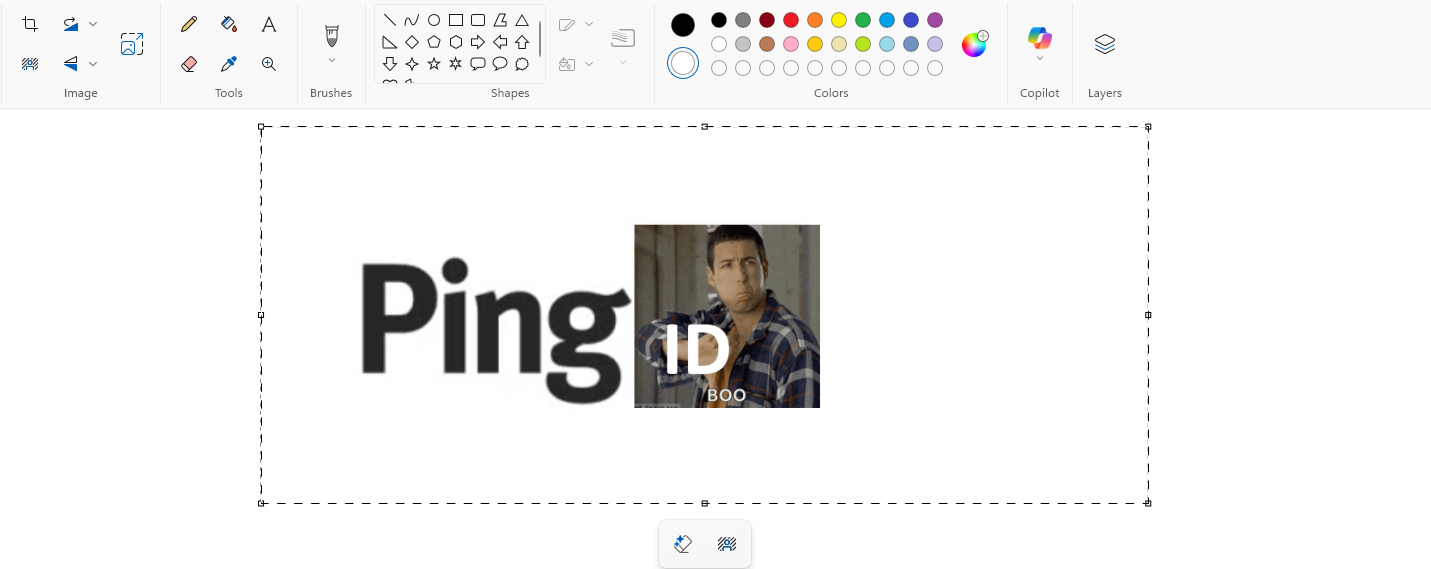This screenshot has width=1431, height=569.
Task: Expand the Flip dropdown arrow
Action: point(93,64)
